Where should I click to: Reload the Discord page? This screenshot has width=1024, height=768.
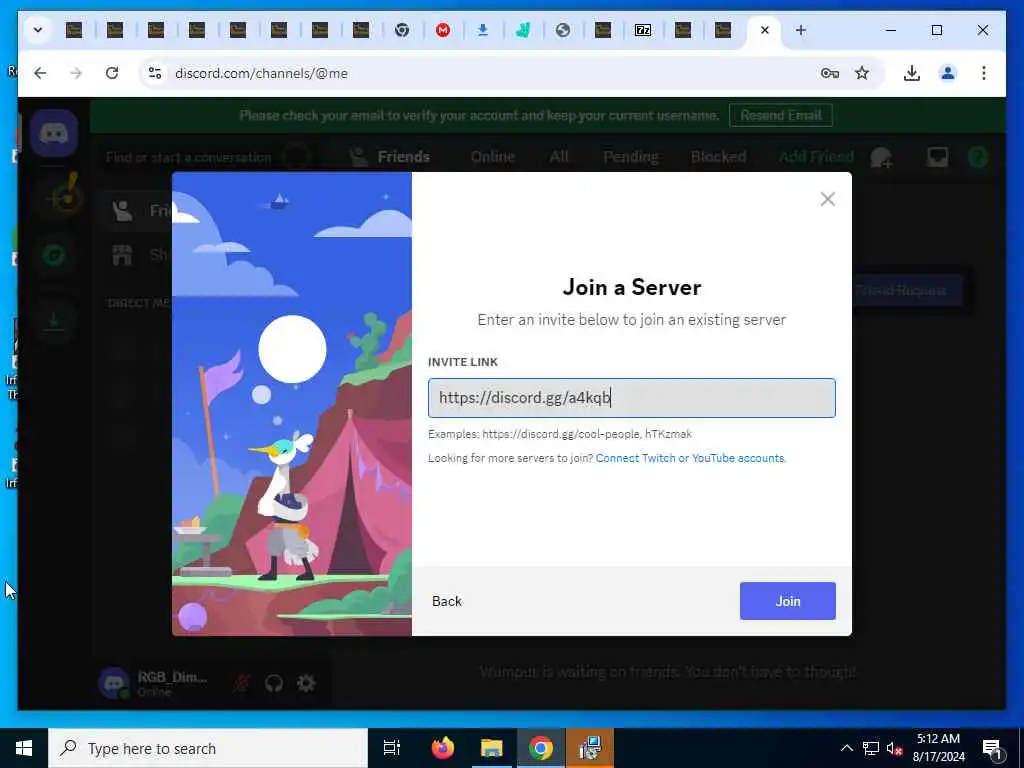[112, 73]
